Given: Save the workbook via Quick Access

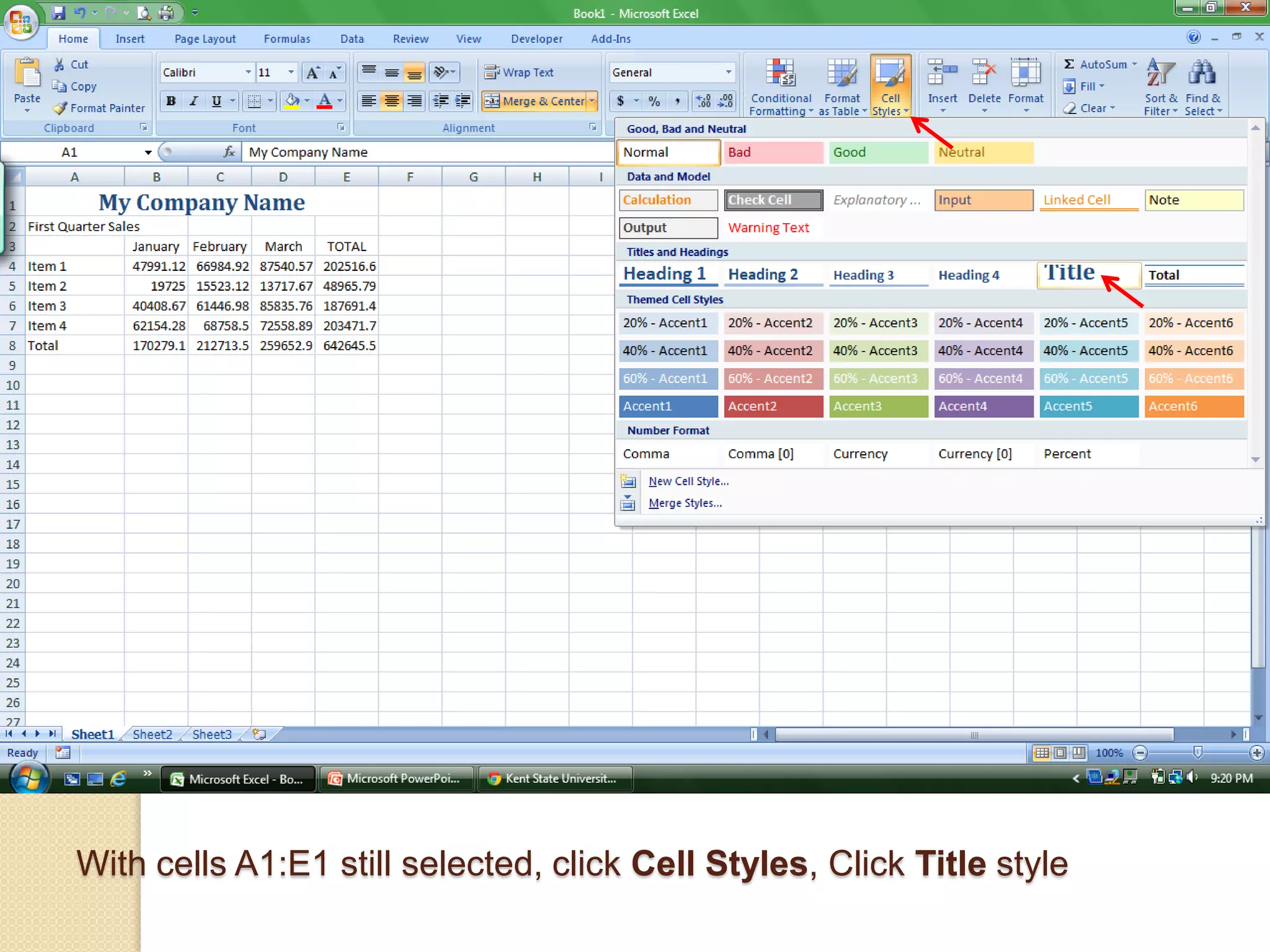Looking at the screenshot, I should pos(58,12).
